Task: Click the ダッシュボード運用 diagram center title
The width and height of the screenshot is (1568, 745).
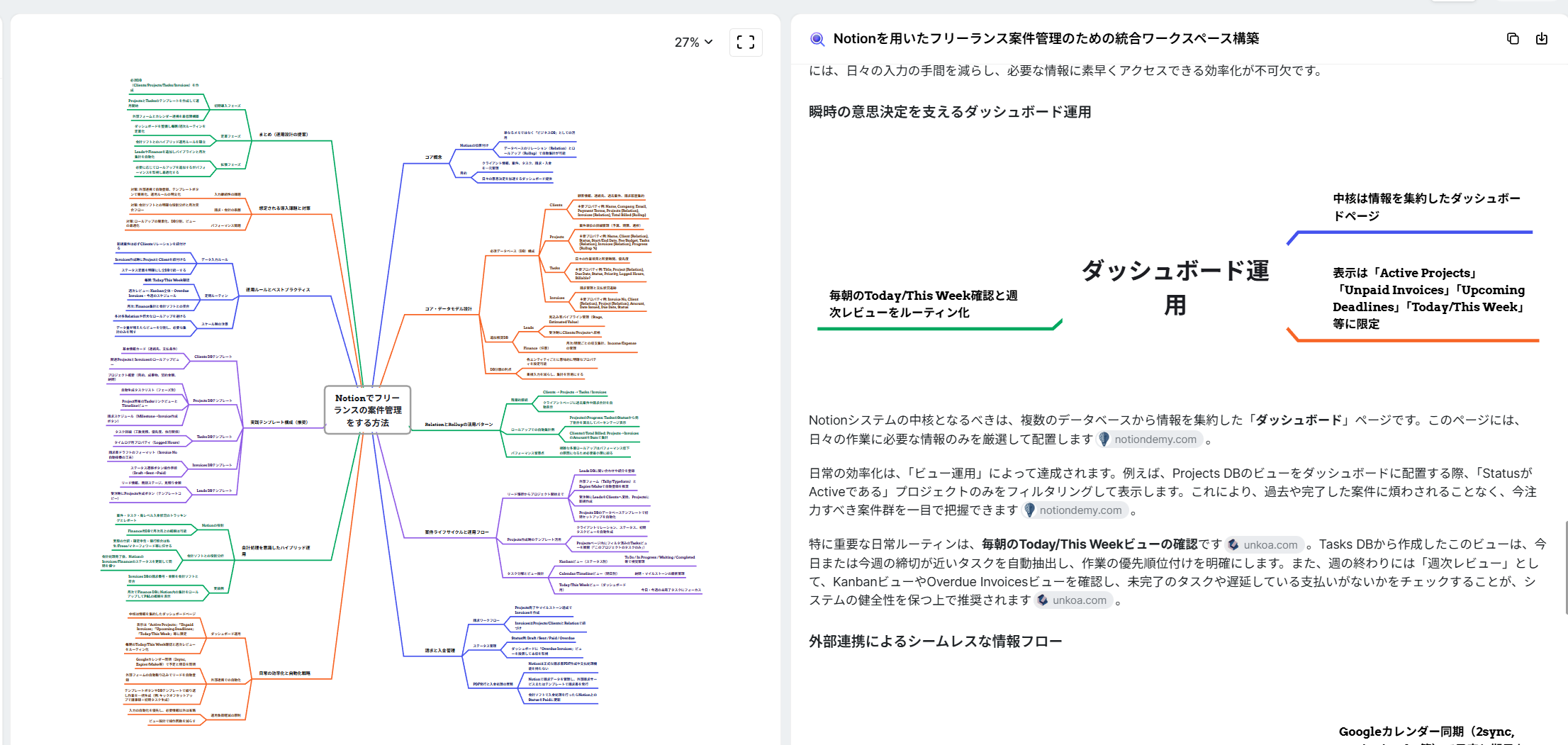Action: [x=1175, y=287]
